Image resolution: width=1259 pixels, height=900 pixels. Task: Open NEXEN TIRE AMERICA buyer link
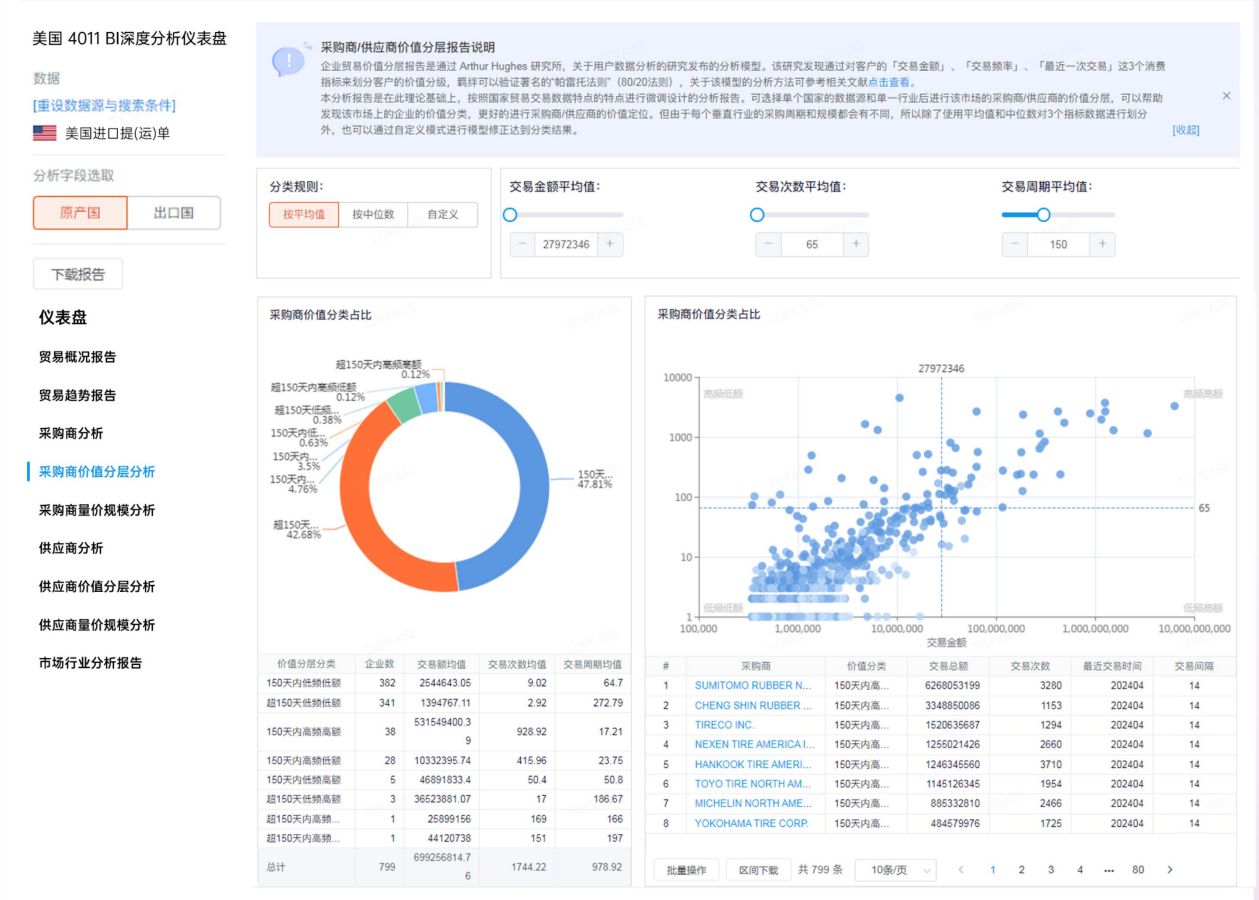[x=755, y=744]
